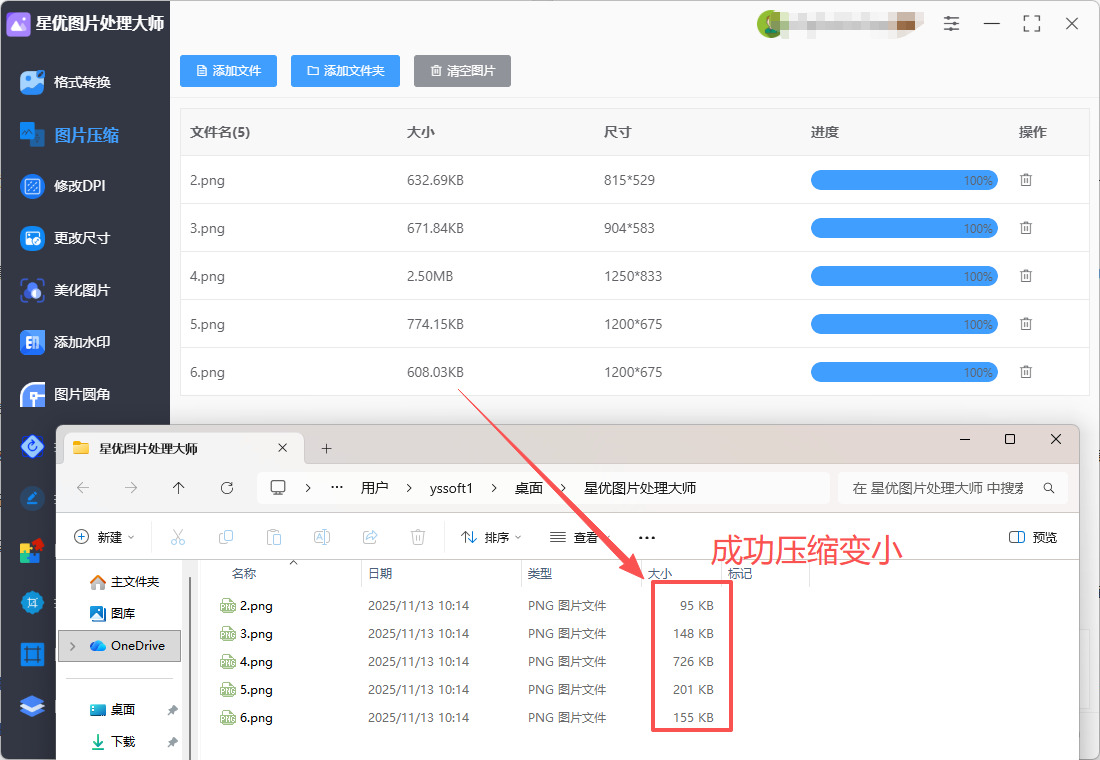Click the 星优图片处理大师 app logo

pyautogui.click(x=18, y=24)
